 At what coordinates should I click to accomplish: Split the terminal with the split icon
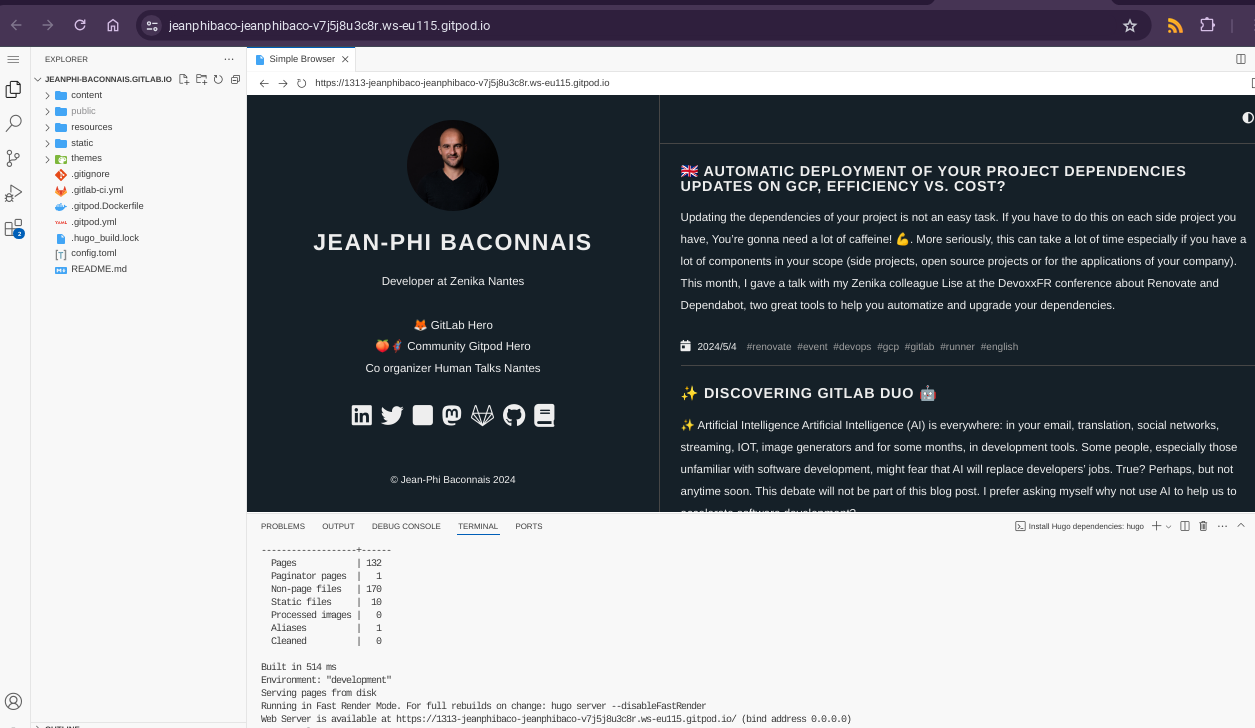point(1184,525)
